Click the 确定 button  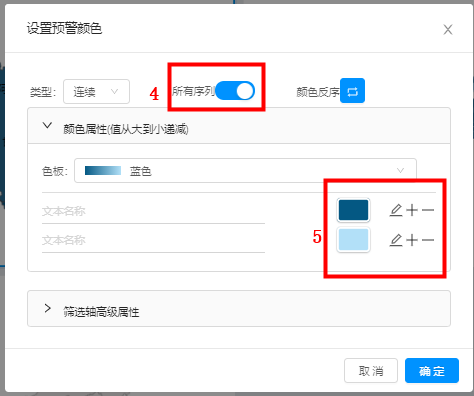432,371
